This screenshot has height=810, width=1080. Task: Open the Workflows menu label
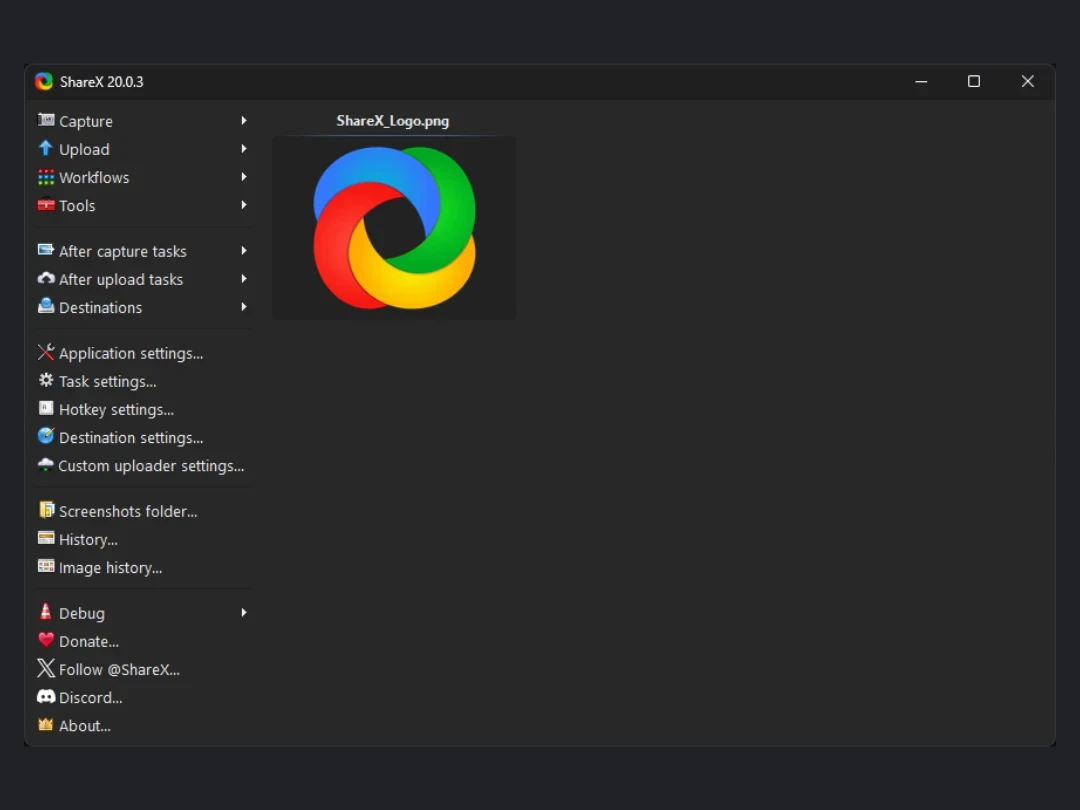coord(94,178)
